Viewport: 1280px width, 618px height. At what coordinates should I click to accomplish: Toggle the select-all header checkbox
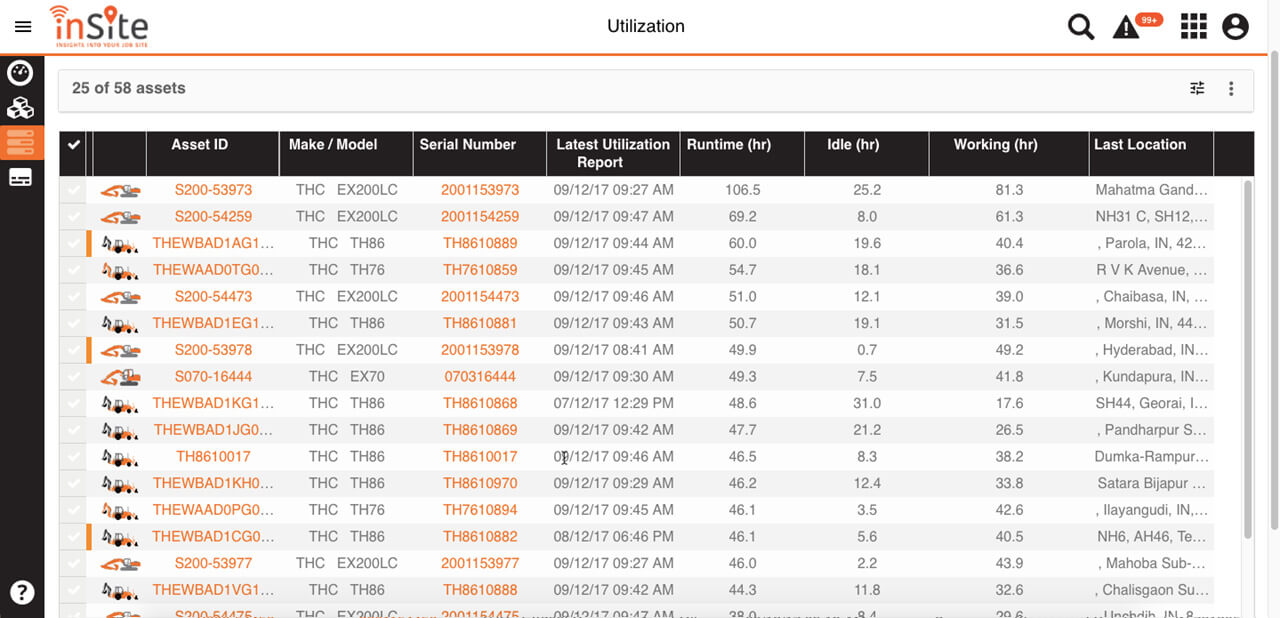point(73,145)
